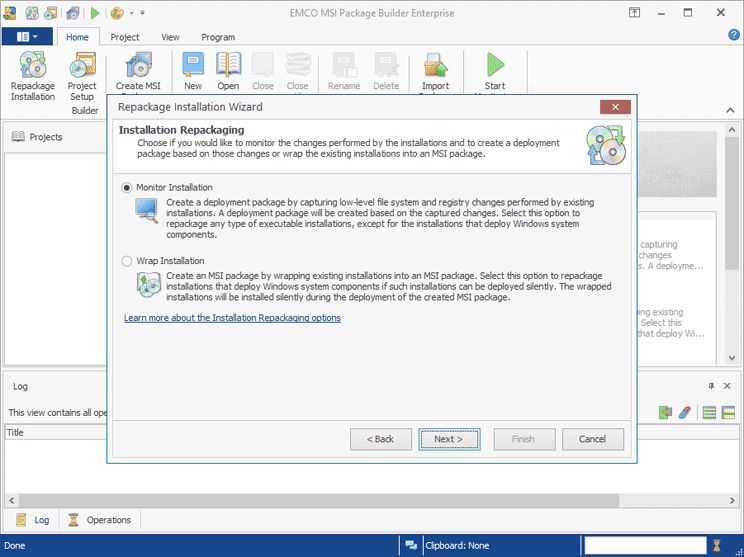Click the Cancel button in the wizard

[593, 439]
